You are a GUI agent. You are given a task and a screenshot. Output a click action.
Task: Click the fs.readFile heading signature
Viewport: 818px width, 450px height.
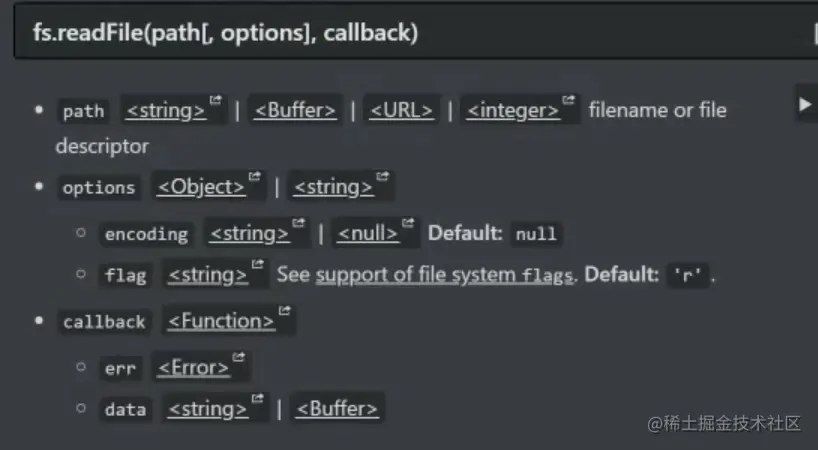(x=225, y=33)
